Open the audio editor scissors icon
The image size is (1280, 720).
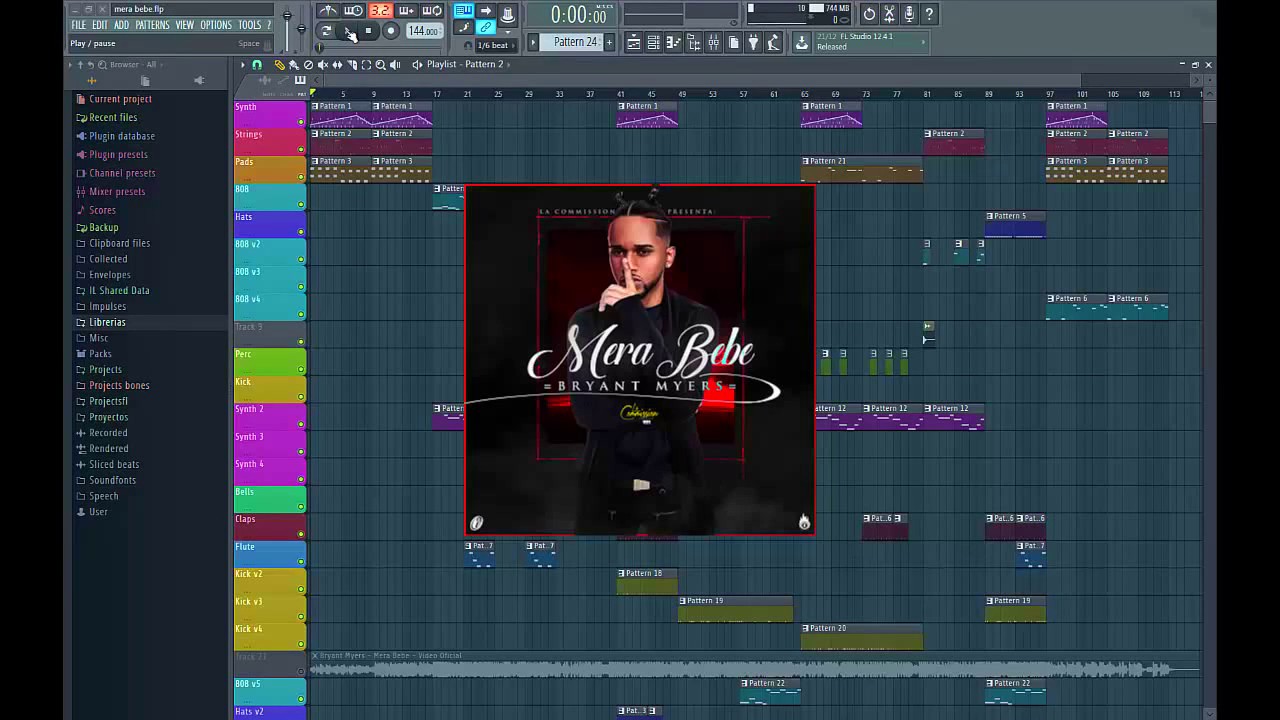[x=889, y=14]
